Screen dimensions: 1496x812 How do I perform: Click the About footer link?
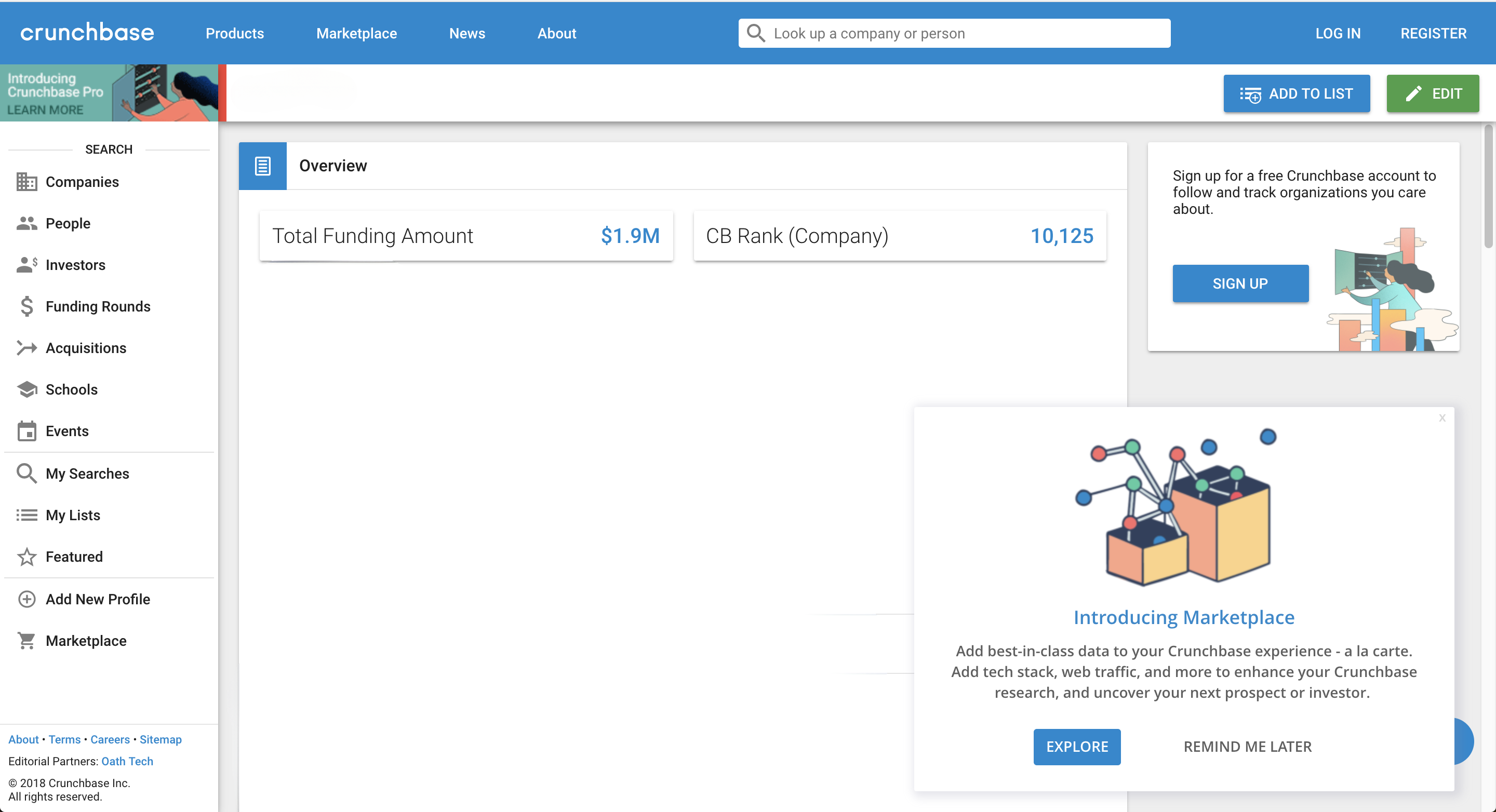tap(23, 739)
